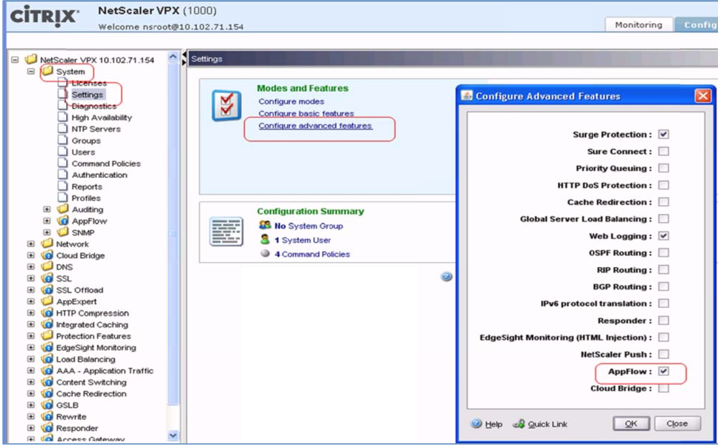
Task: Expand the AAA - Application Traffic node
Action: coord(31,371)
